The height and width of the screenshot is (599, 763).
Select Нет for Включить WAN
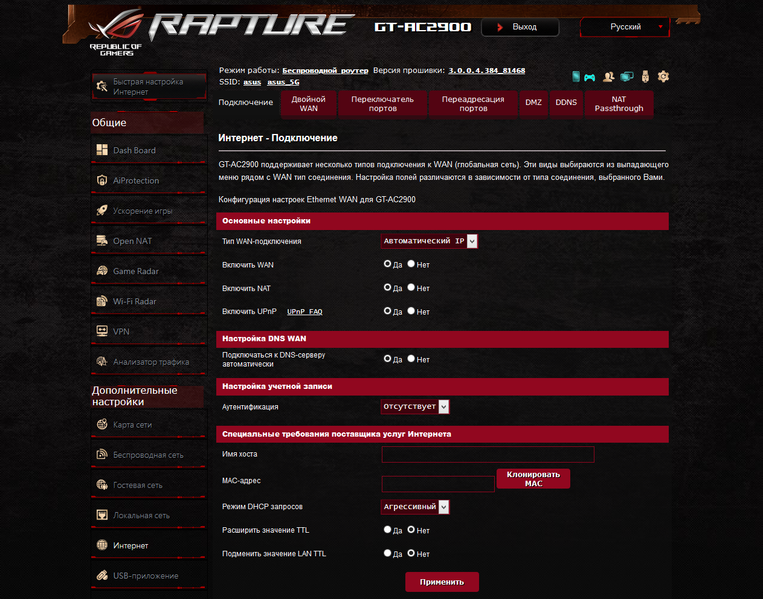tap(411, 264)
